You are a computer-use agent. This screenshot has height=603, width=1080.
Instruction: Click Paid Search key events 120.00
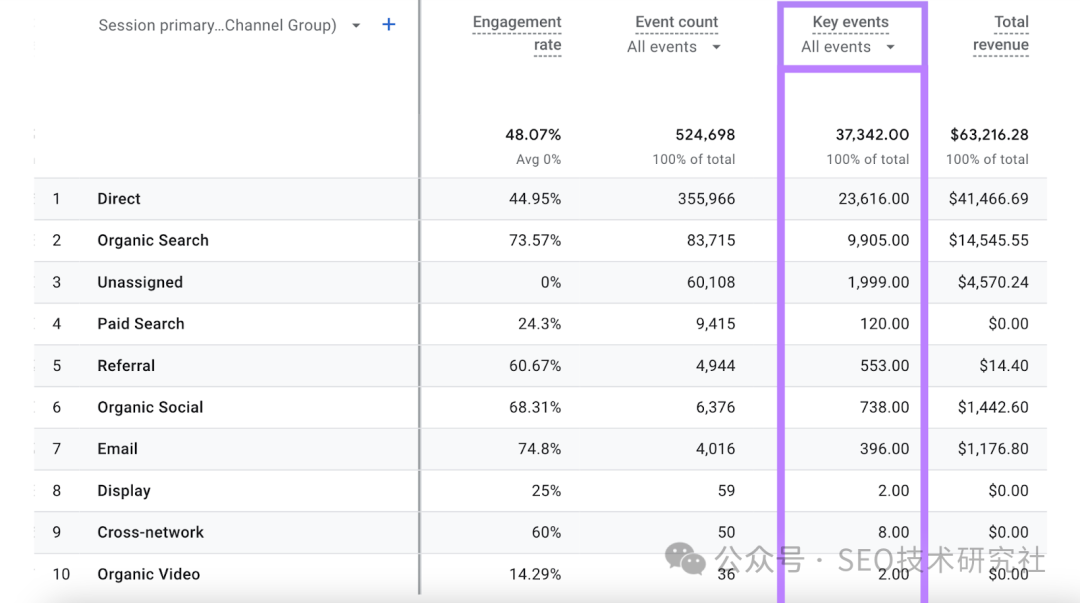point(884,324)
